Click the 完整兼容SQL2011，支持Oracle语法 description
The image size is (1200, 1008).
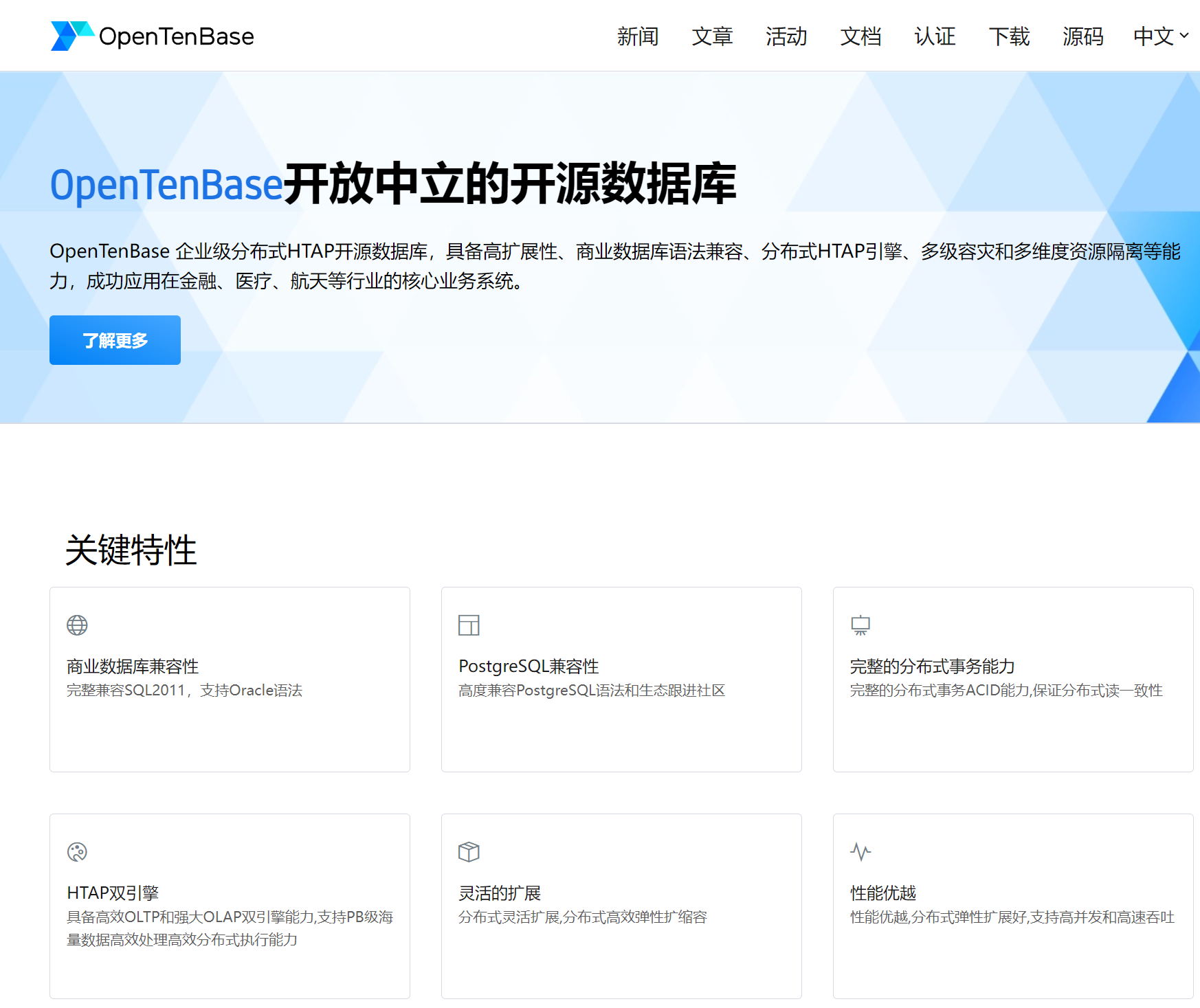pyautogui.click(x=184, y=691)
